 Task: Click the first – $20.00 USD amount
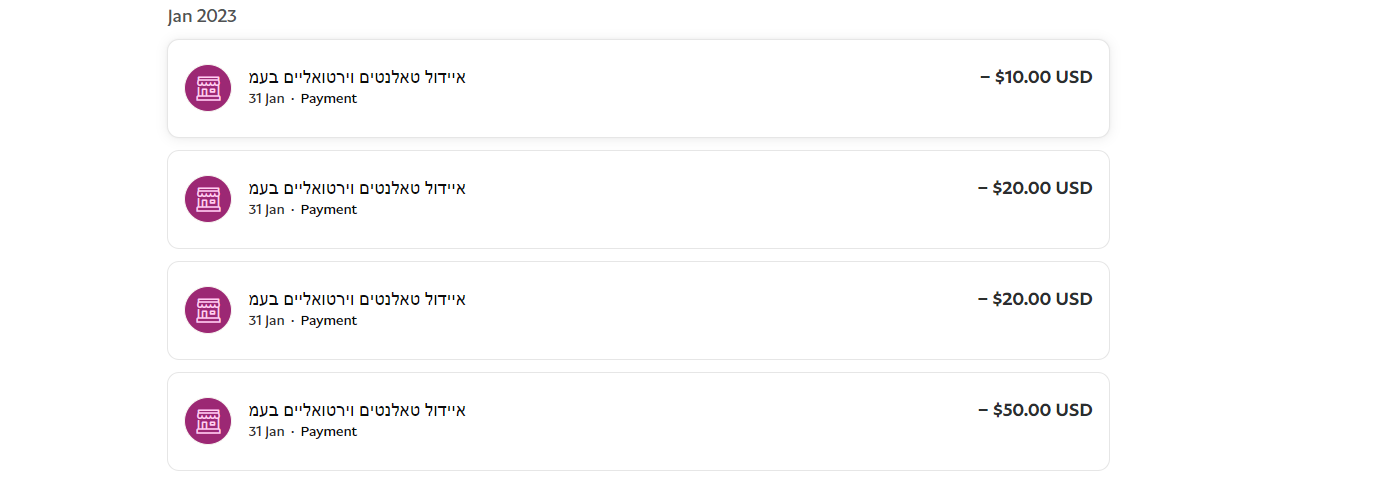[x=1035, y=188]
